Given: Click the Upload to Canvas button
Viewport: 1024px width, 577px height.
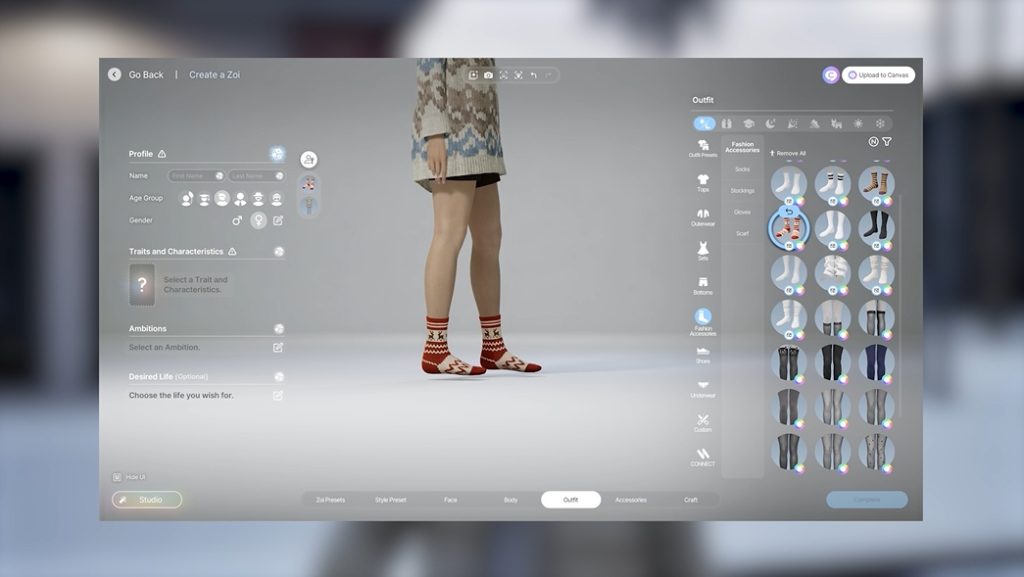Looking at the screenshot, I should coord(877,75).
